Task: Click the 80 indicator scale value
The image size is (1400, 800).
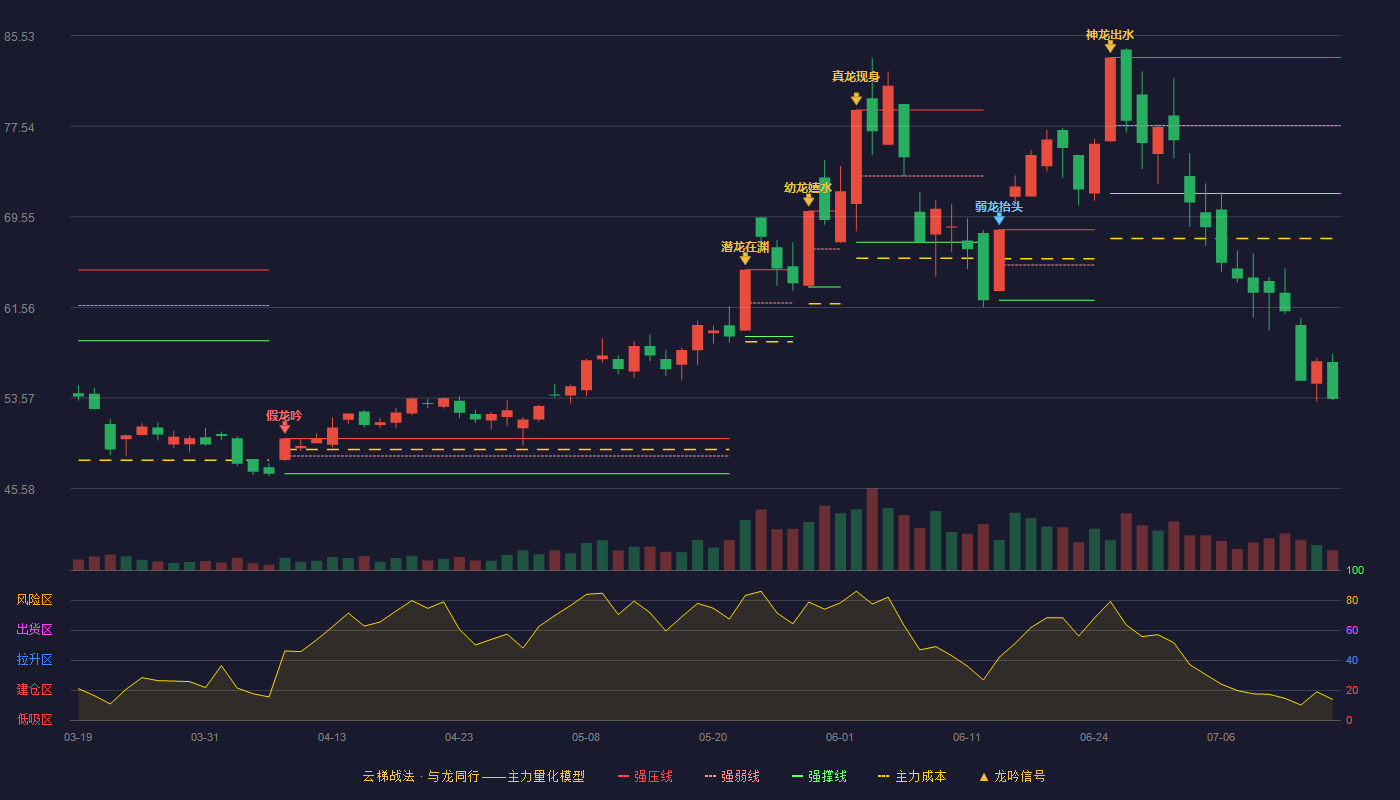Action: 1352,601
